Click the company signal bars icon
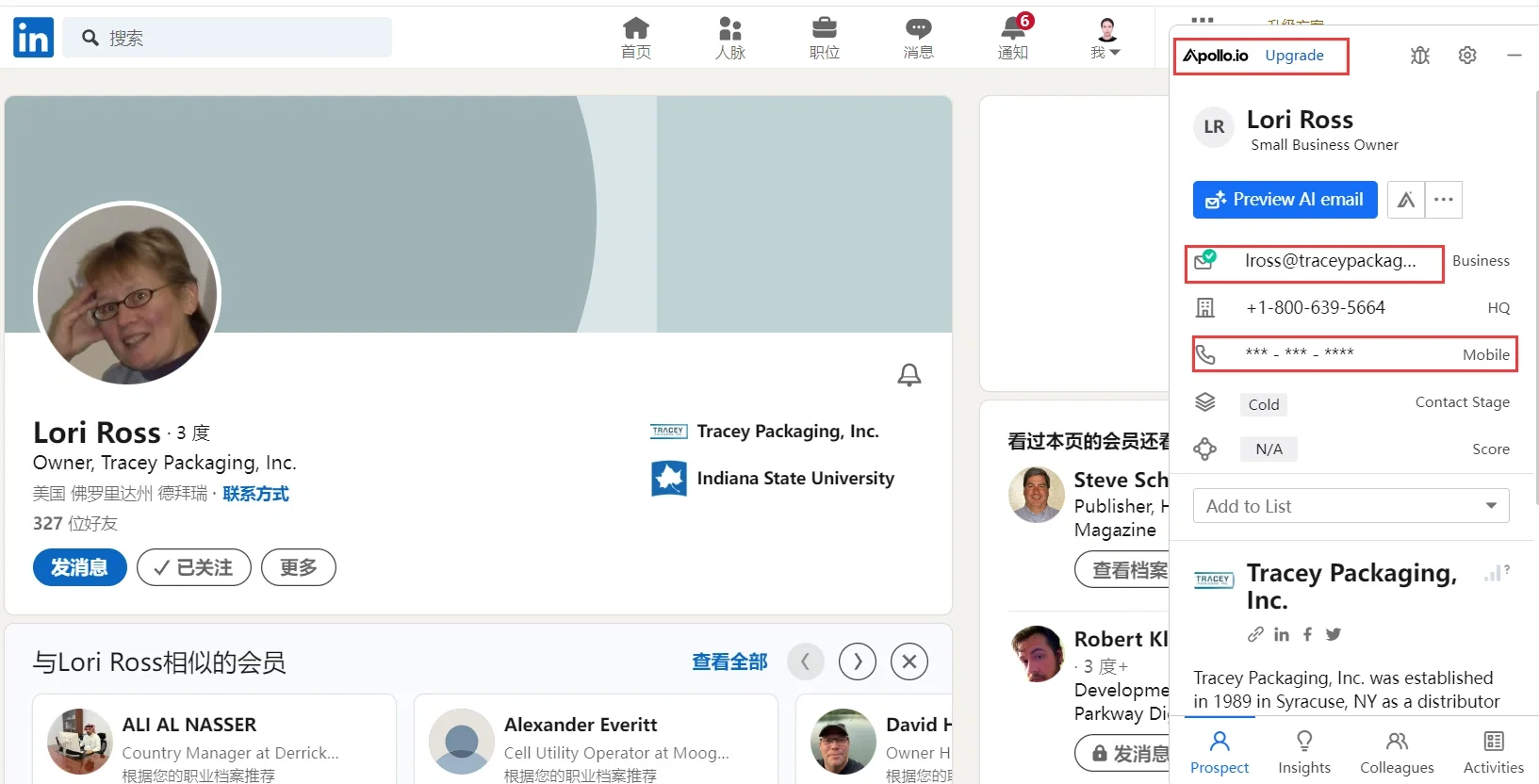This screenshot has width=1539, height=784. tap(1496, 573)
